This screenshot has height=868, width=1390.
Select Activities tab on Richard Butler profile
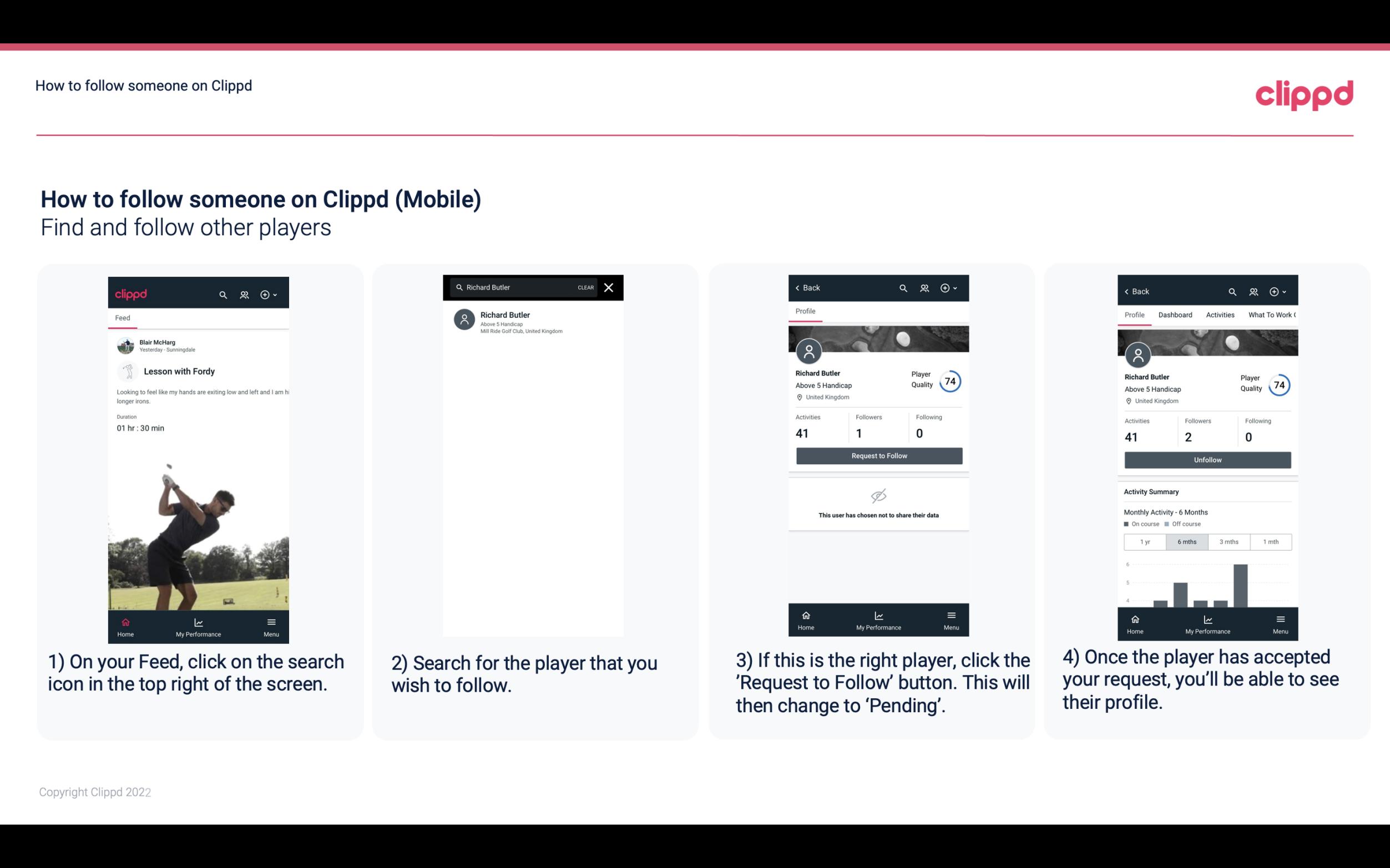(x=1220, y=315)
